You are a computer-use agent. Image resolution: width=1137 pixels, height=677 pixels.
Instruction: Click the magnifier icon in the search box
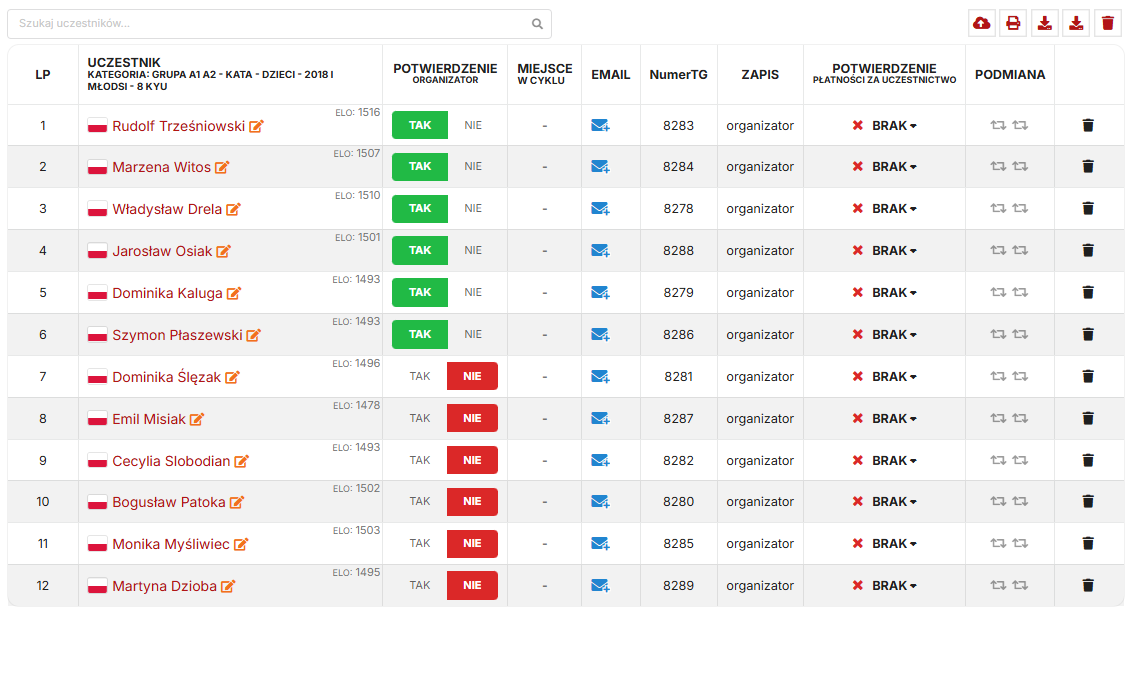coord(537,24)
